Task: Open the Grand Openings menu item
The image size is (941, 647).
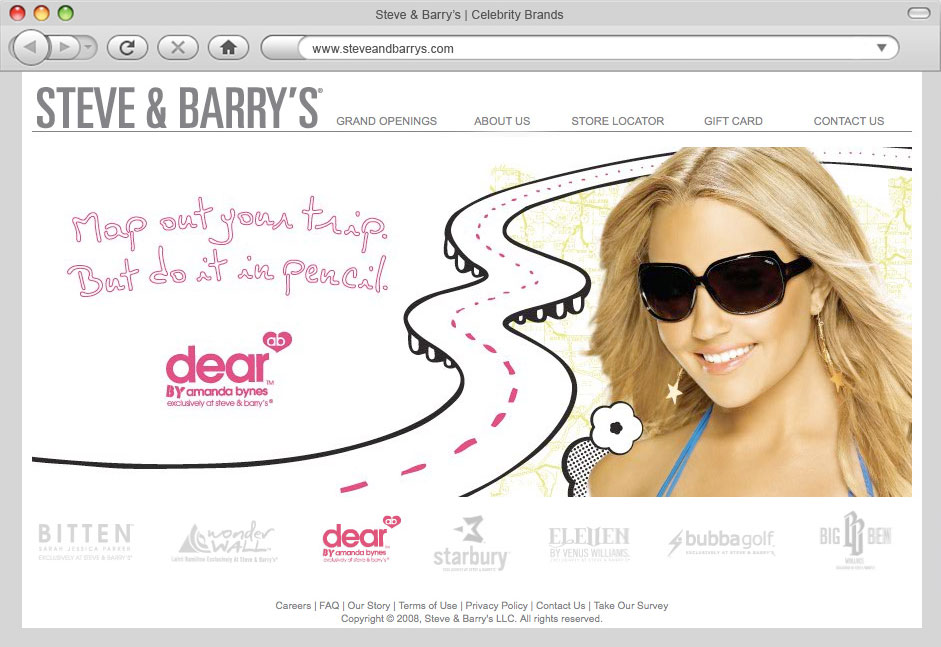Action: pyautogui.click(x=386, y=121)
